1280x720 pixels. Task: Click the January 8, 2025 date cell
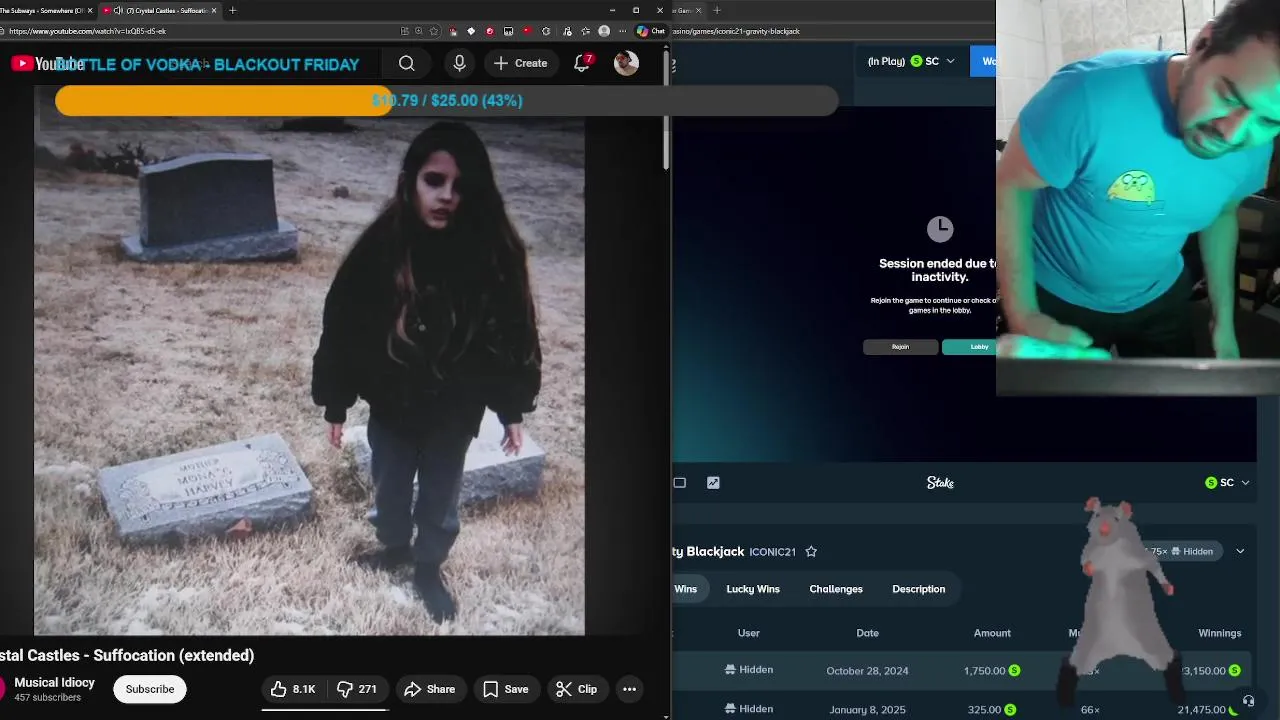pyautogui.click(x=867, y=710)
